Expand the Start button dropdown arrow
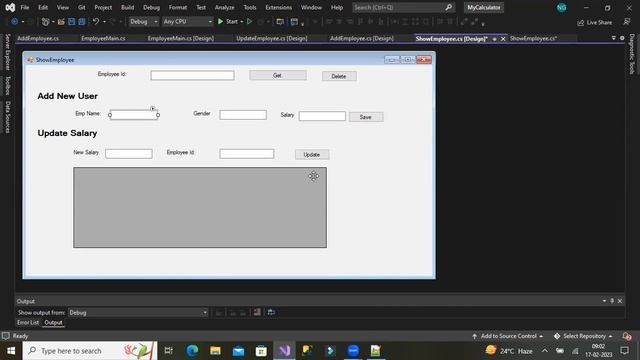 pos(242,22)
